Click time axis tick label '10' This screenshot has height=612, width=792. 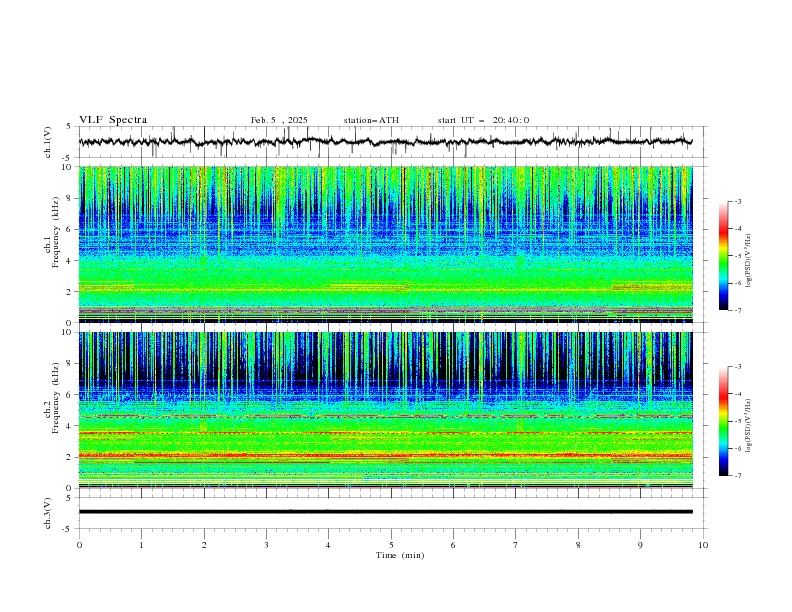(703, 545)
